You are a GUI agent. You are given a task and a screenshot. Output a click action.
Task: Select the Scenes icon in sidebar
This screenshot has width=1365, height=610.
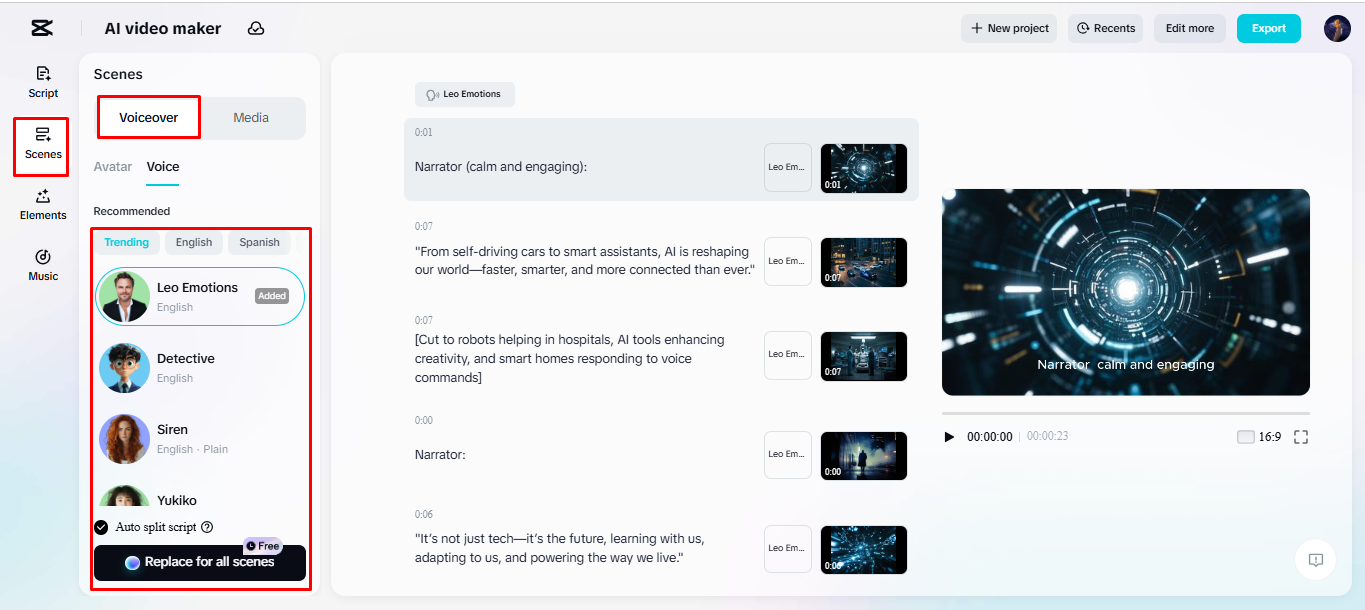pos(41,146)
